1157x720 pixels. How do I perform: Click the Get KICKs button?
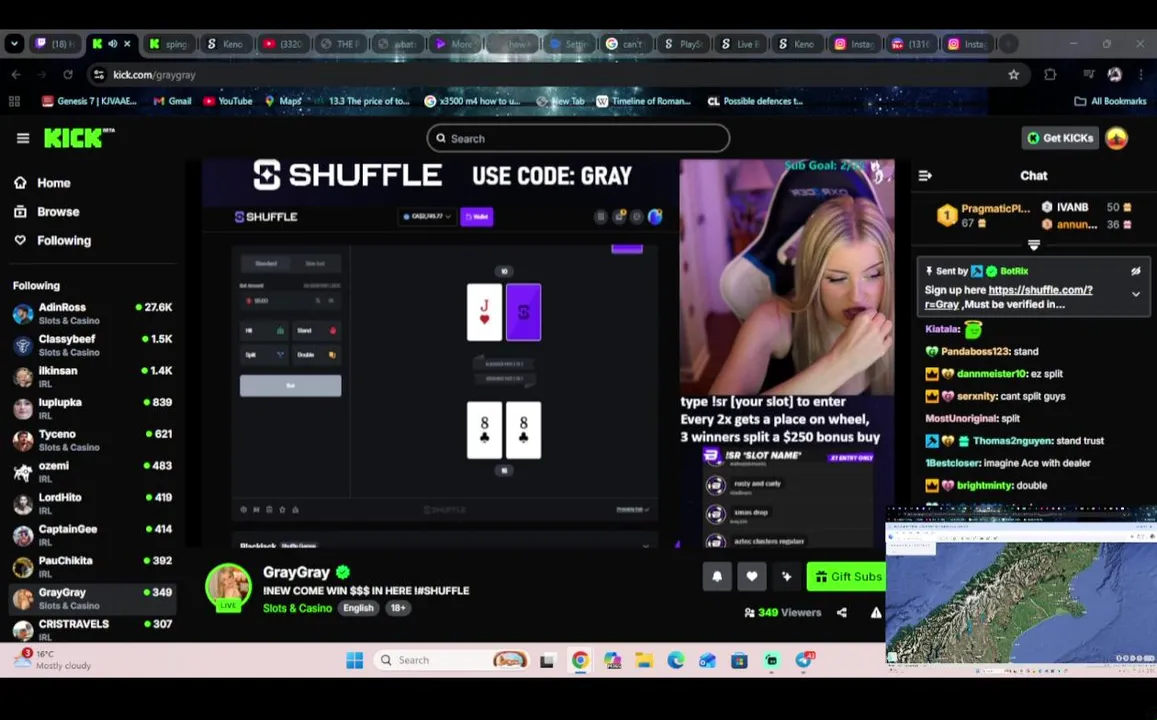point(1060,138)
